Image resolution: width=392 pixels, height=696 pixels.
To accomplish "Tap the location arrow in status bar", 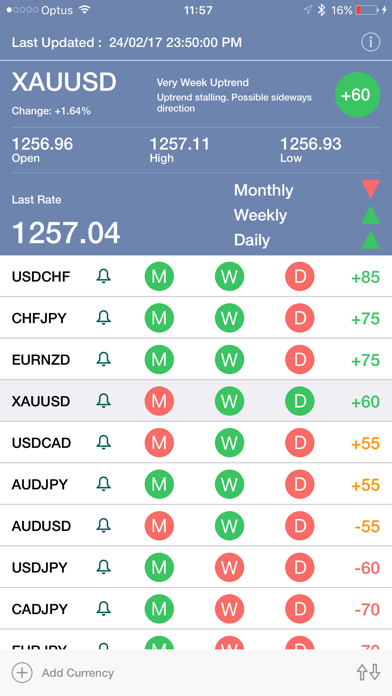I will coord(307,10).
